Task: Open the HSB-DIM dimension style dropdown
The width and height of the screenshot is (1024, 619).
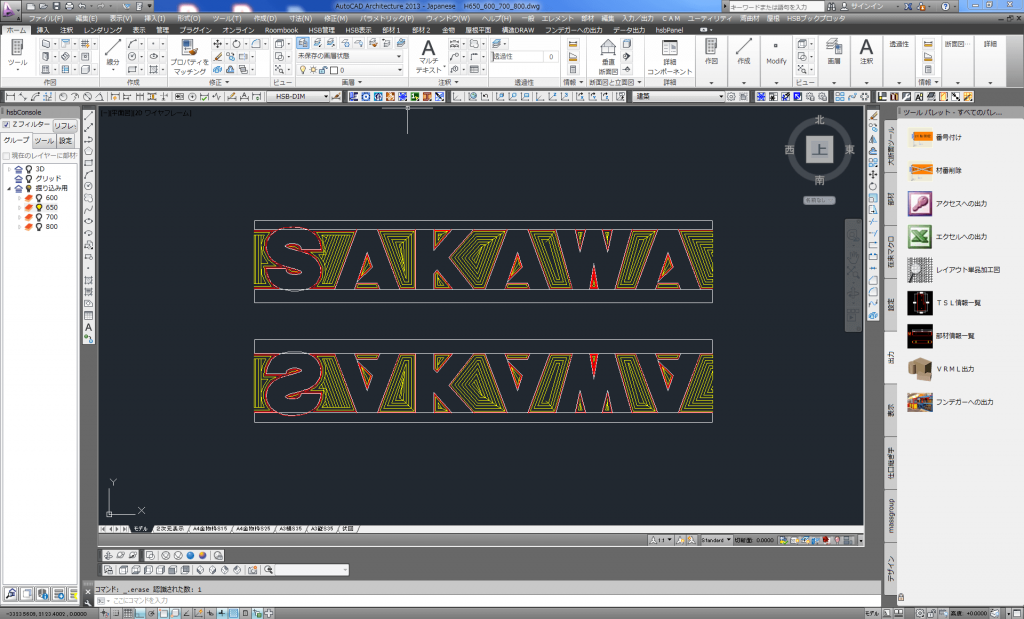Action: point(298,97)
